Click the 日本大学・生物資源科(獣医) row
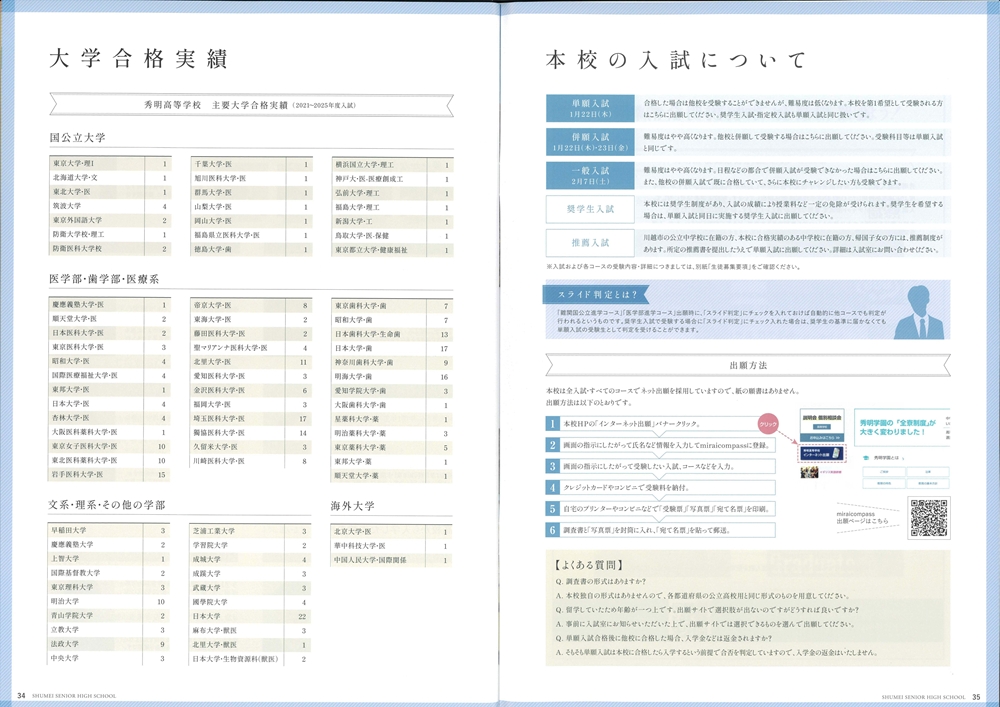Viewport: 1000px width, 707px height. [251, 659]
